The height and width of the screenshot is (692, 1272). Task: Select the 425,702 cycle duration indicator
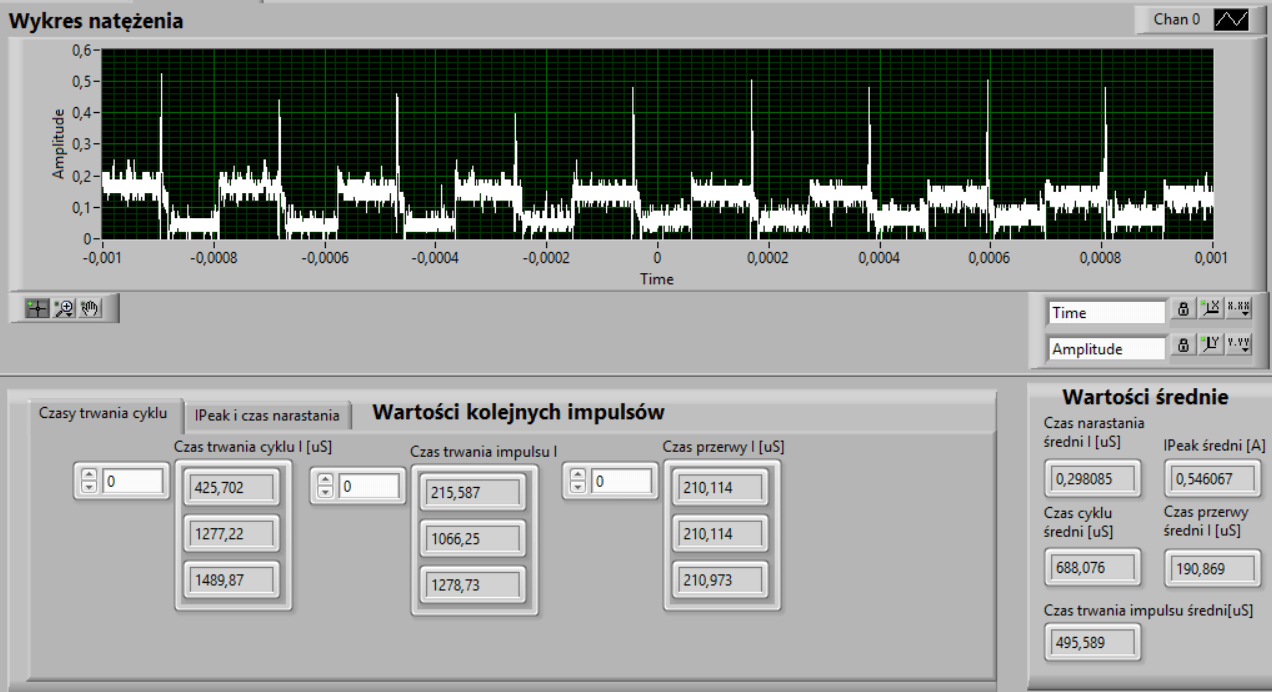(234, 489)
